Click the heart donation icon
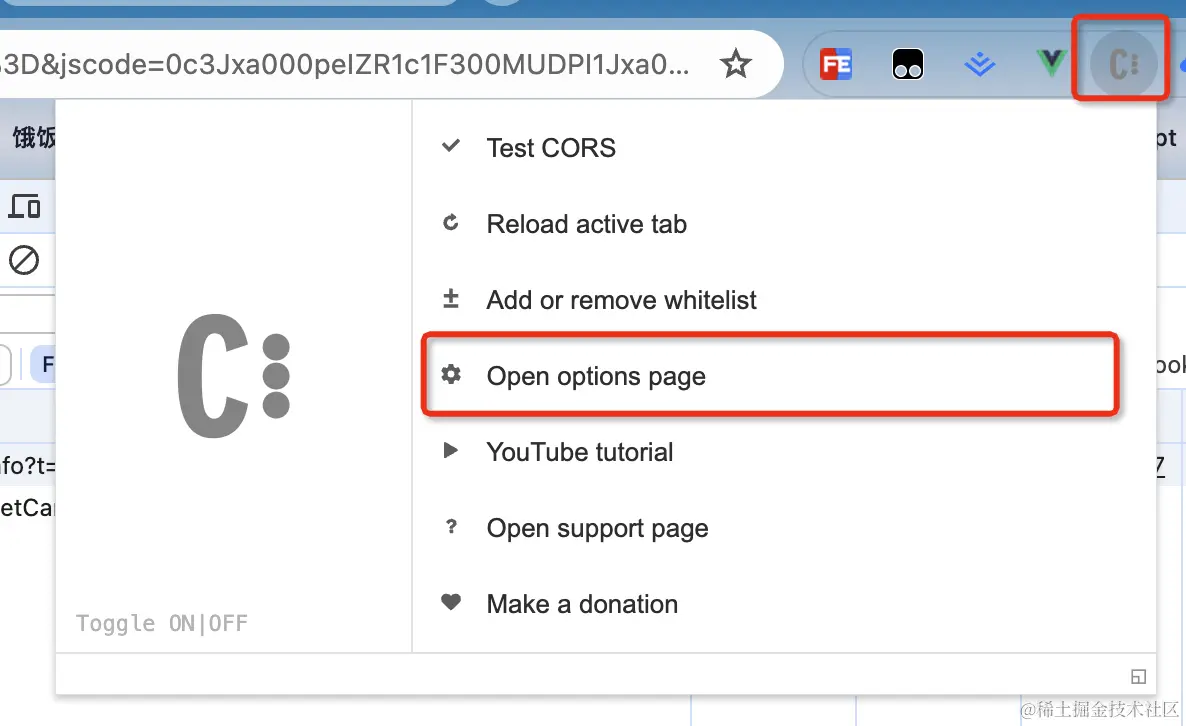1186x726 pixels. [451, 602]
